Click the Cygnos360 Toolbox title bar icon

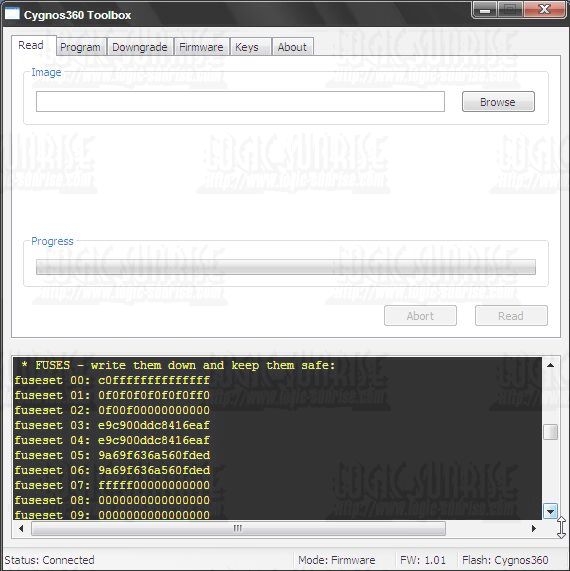tap(12, 14)
